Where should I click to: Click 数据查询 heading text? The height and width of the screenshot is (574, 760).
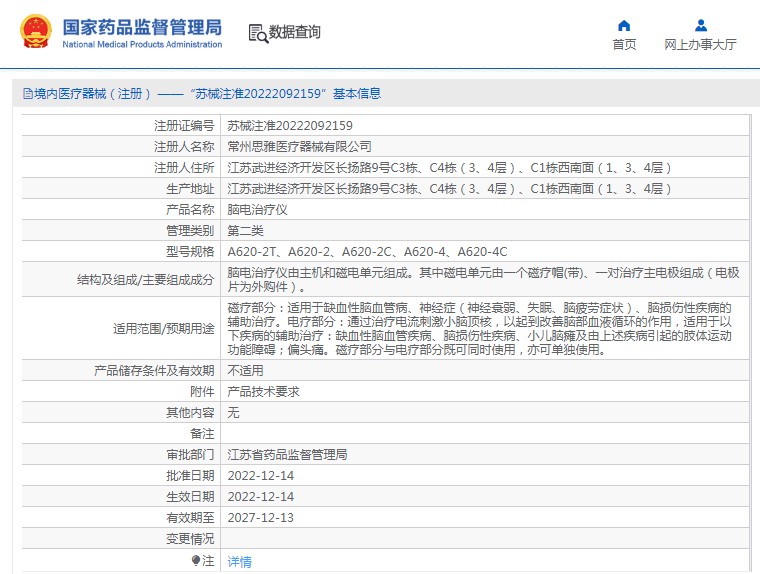[295, 32]
